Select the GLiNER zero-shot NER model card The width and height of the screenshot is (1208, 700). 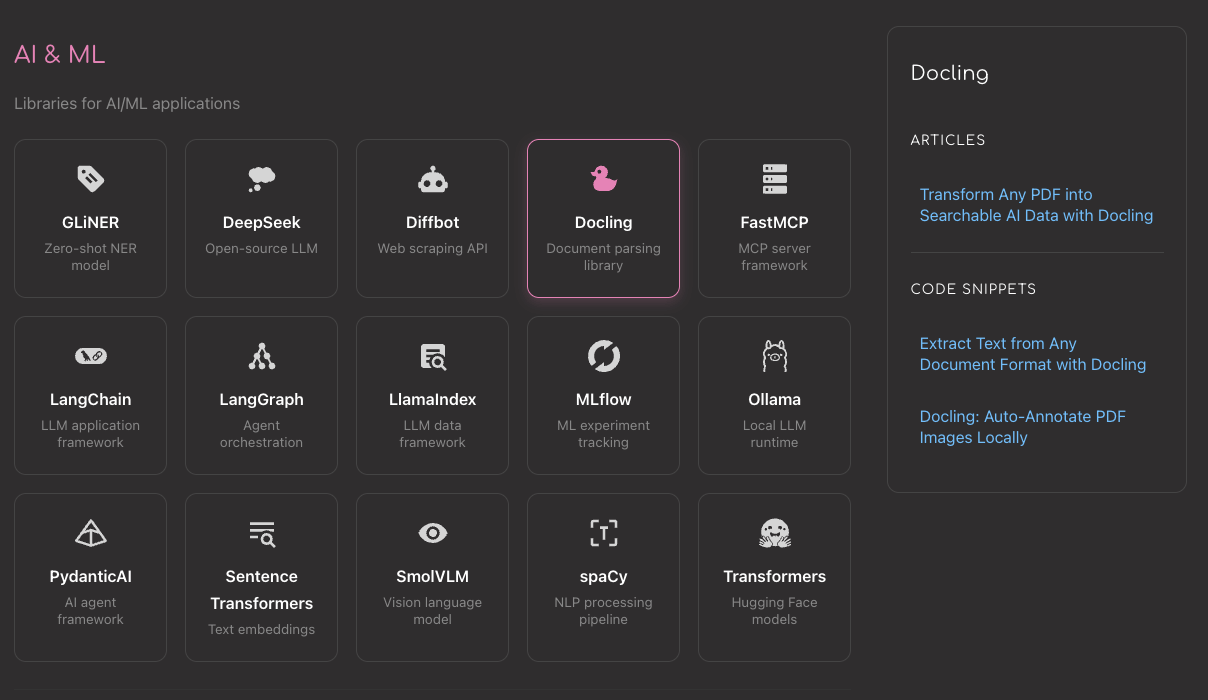point(90,218)
